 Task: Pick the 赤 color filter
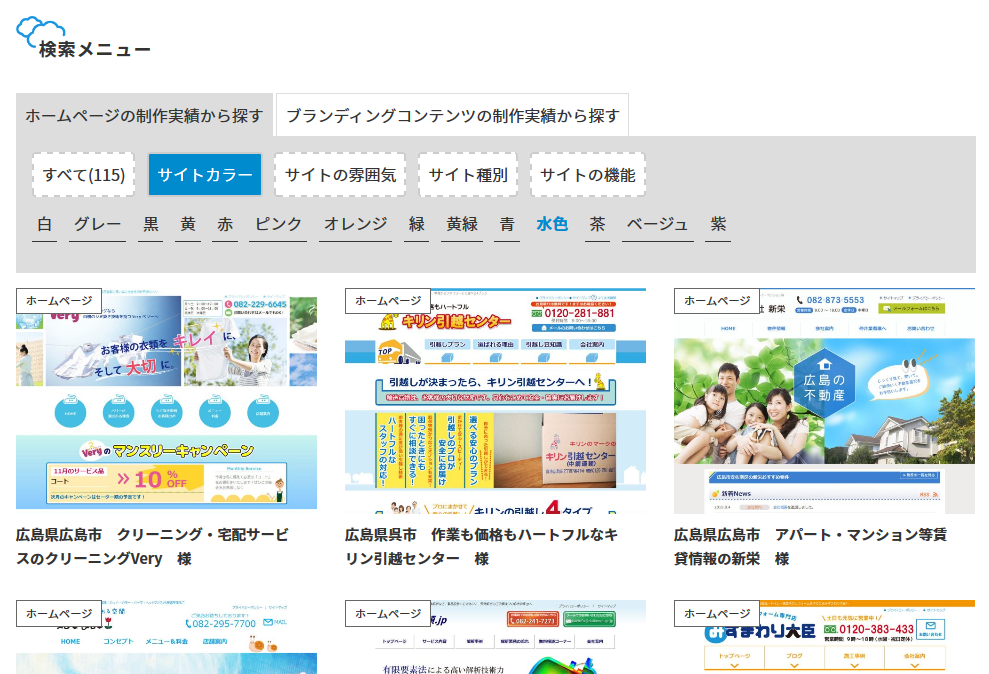click(225, 224)
